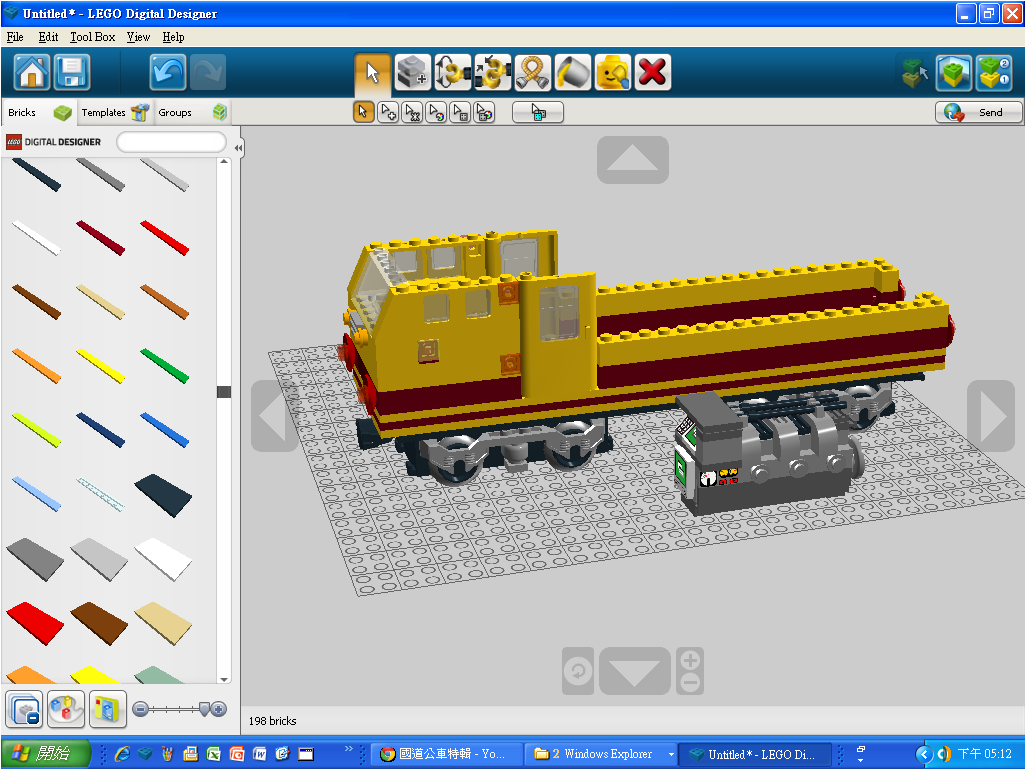Select the Clone tool in the toolbar
The width and height of the screenshot is (1026, 770).
pos(412,72)
